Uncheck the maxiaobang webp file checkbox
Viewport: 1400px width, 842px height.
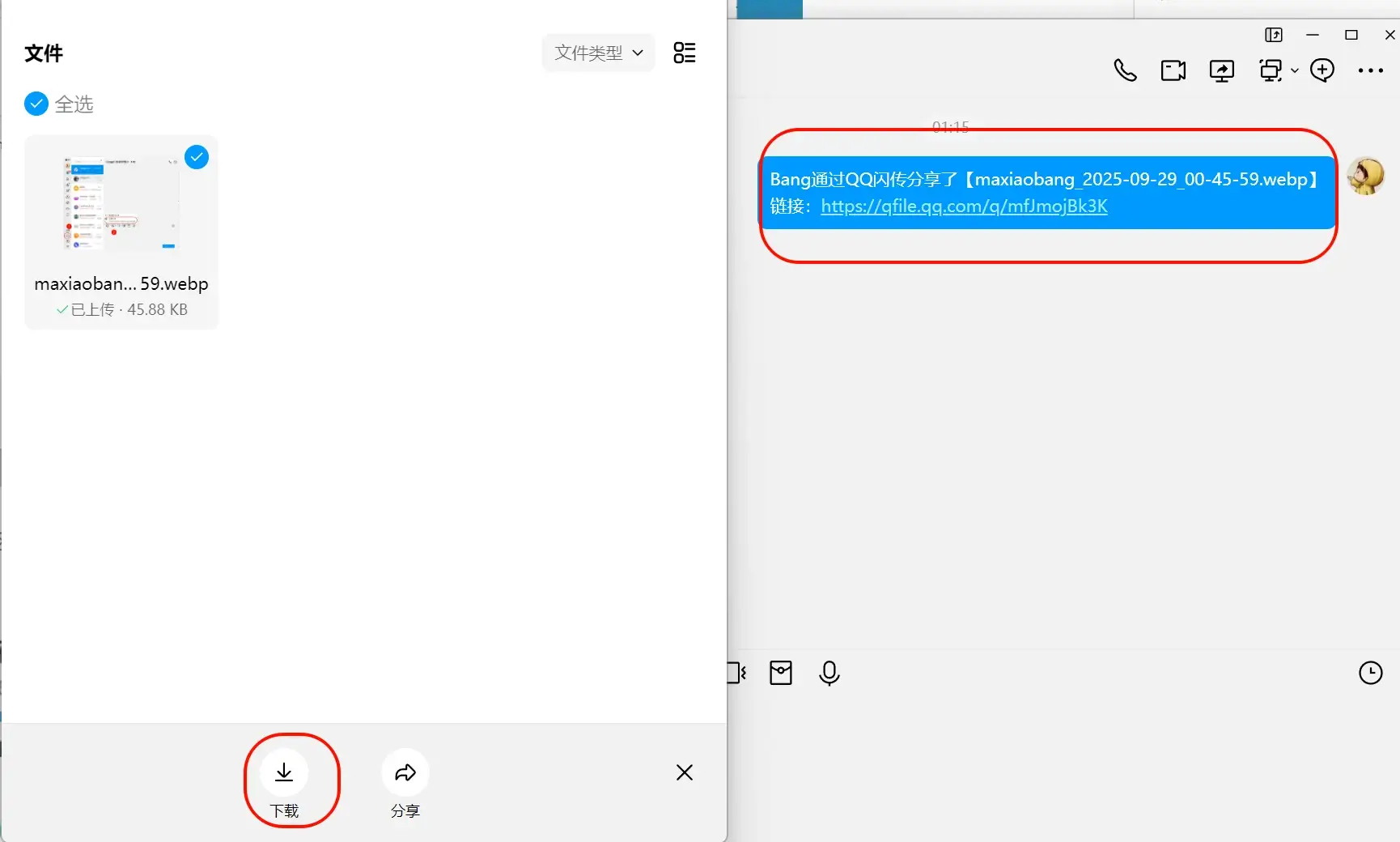coord(197,157)
